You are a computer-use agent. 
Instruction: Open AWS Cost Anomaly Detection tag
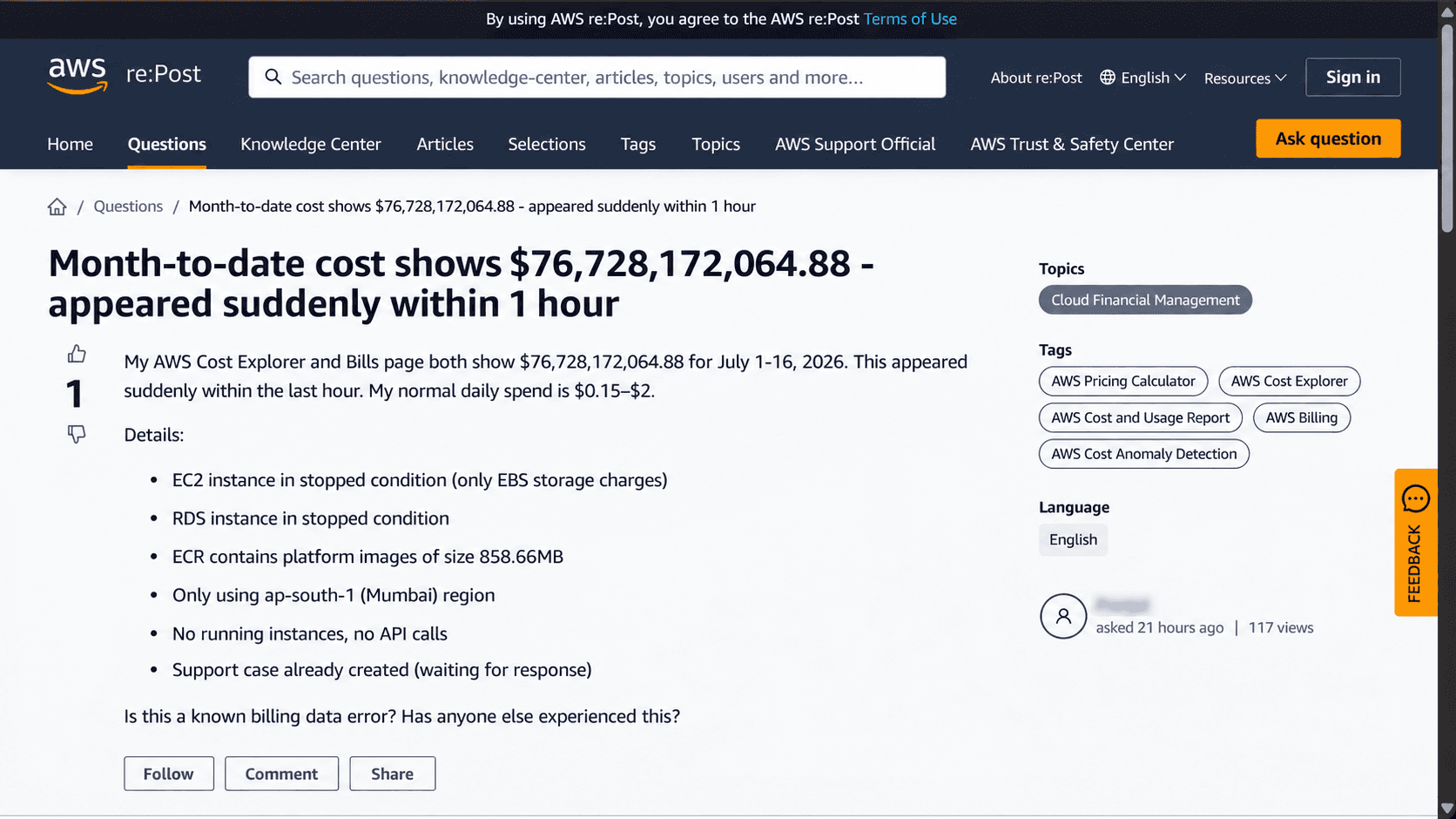pos(1143,454)
